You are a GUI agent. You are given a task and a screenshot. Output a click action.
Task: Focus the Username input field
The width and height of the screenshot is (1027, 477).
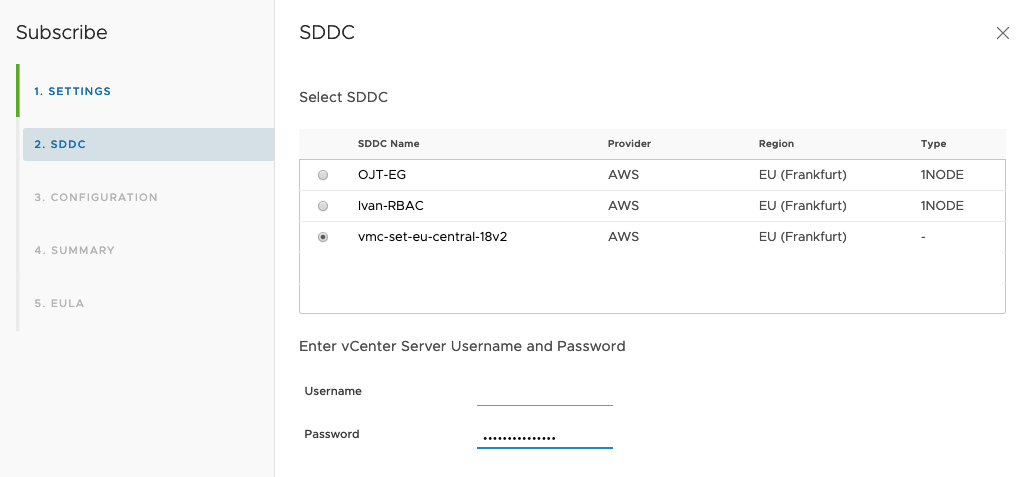coord(551,391)
